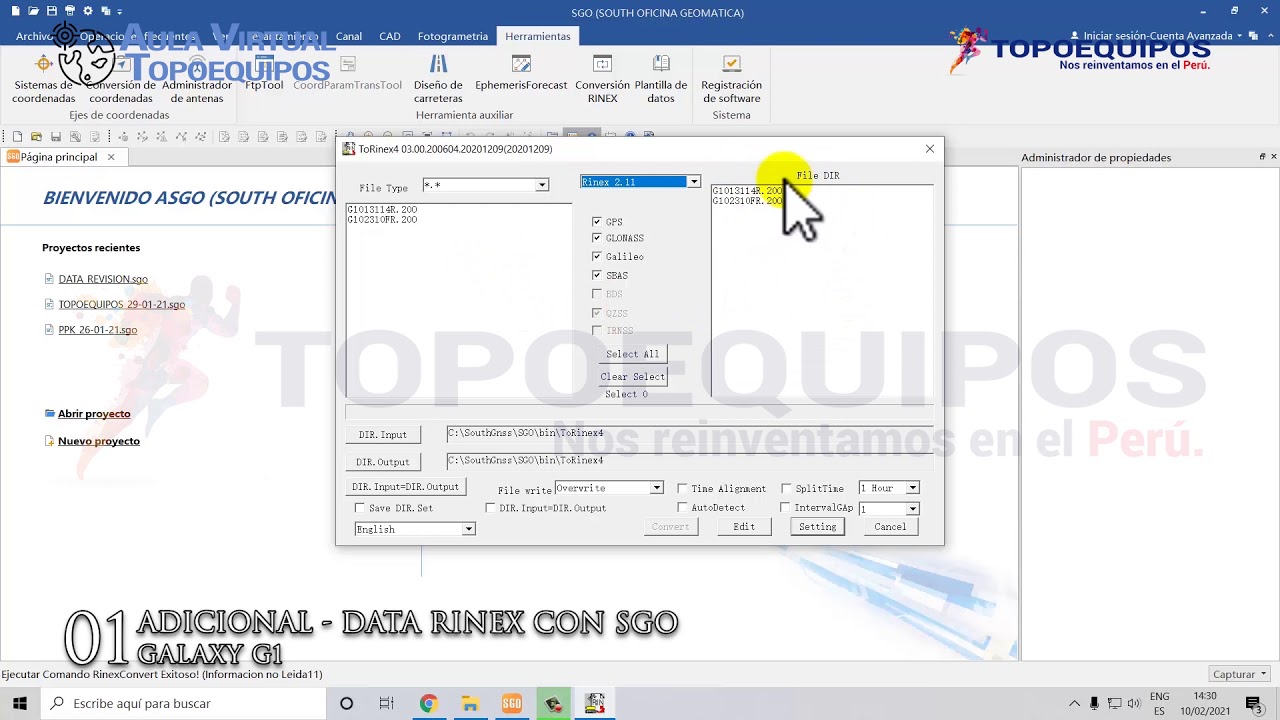Image resolution: width=1280 pixels, height=720 pixels.
Task: Click new document icon in secondary toolbar
Action: pyautogui.click(x=17, y=137)
